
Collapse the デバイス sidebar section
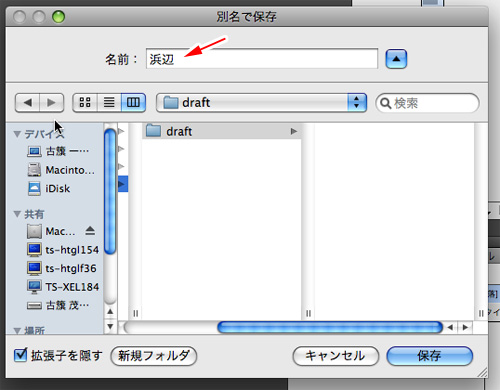click(17, 134)
